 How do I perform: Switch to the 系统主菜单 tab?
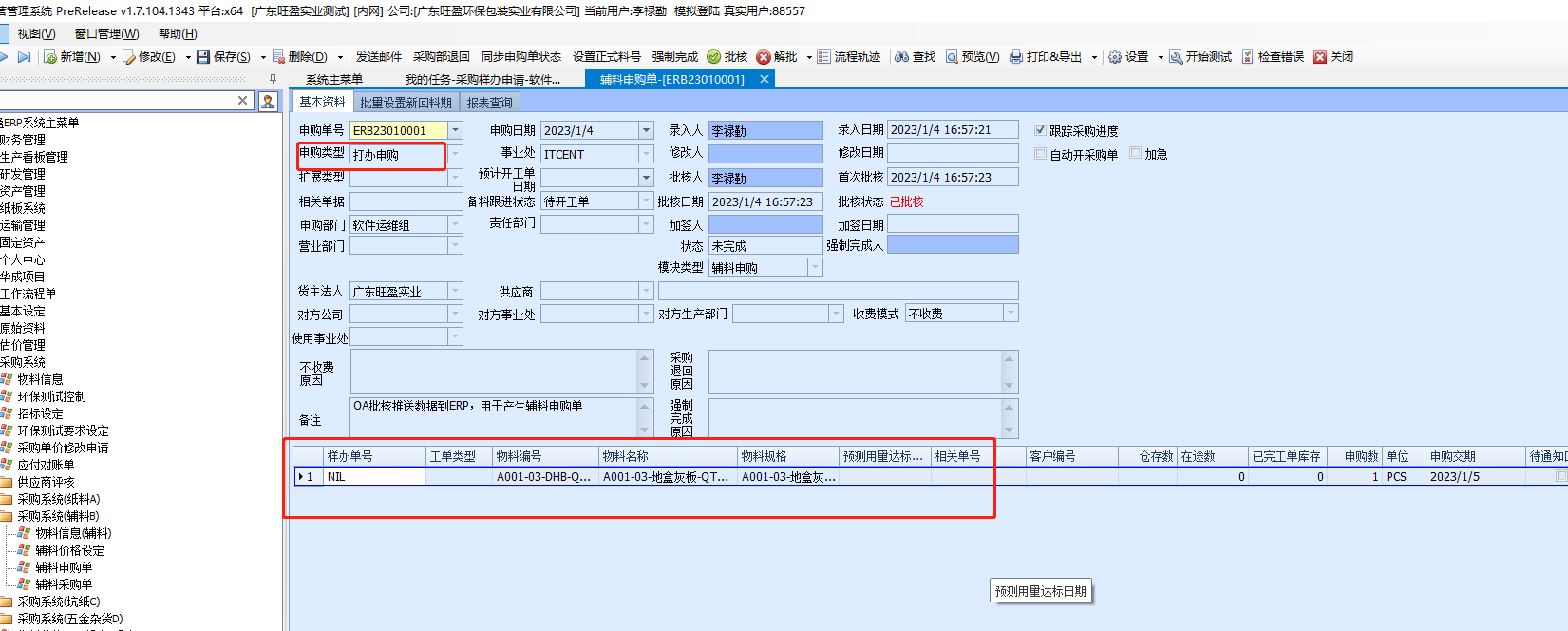[x=334, y=80]
